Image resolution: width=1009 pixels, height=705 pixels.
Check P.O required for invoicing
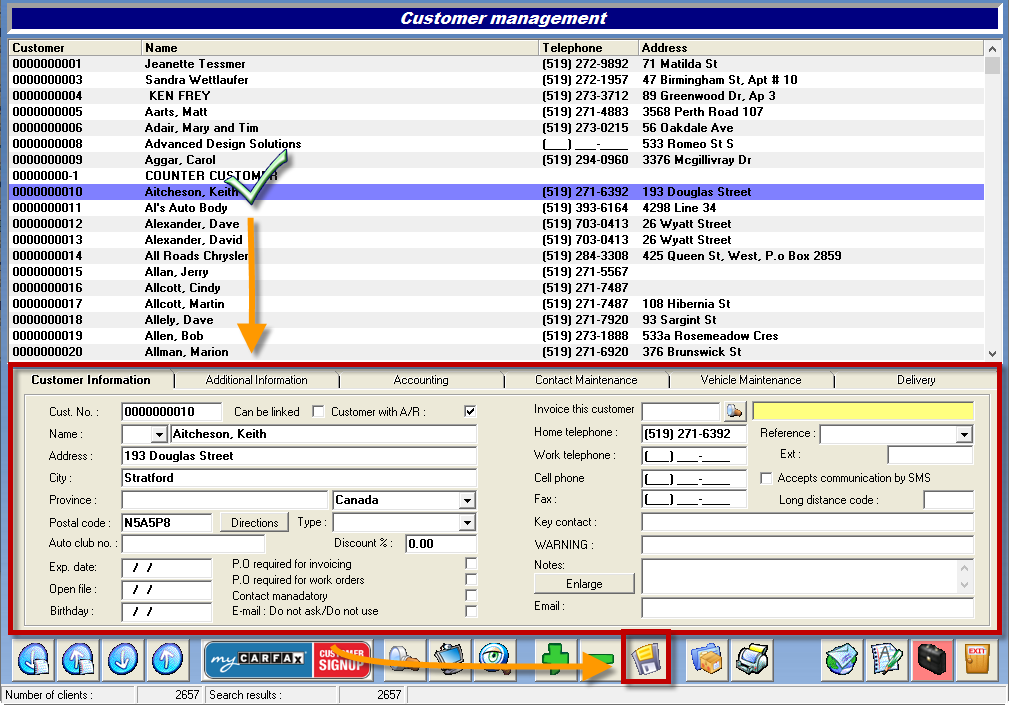(471, 564)
